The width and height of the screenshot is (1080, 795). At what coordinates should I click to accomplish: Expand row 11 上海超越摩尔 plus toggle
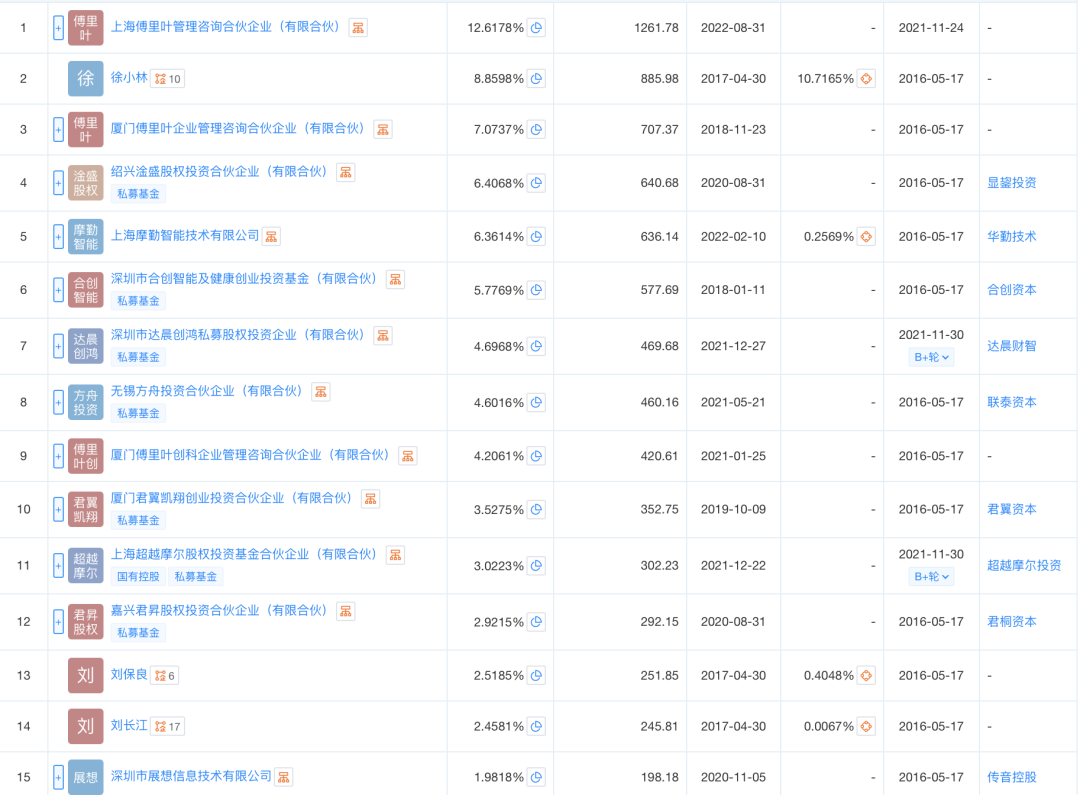coord(58,565)
